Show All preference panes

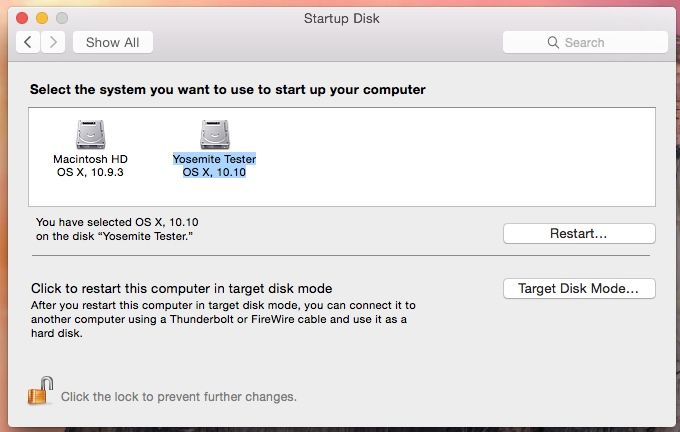click(112, 42)
